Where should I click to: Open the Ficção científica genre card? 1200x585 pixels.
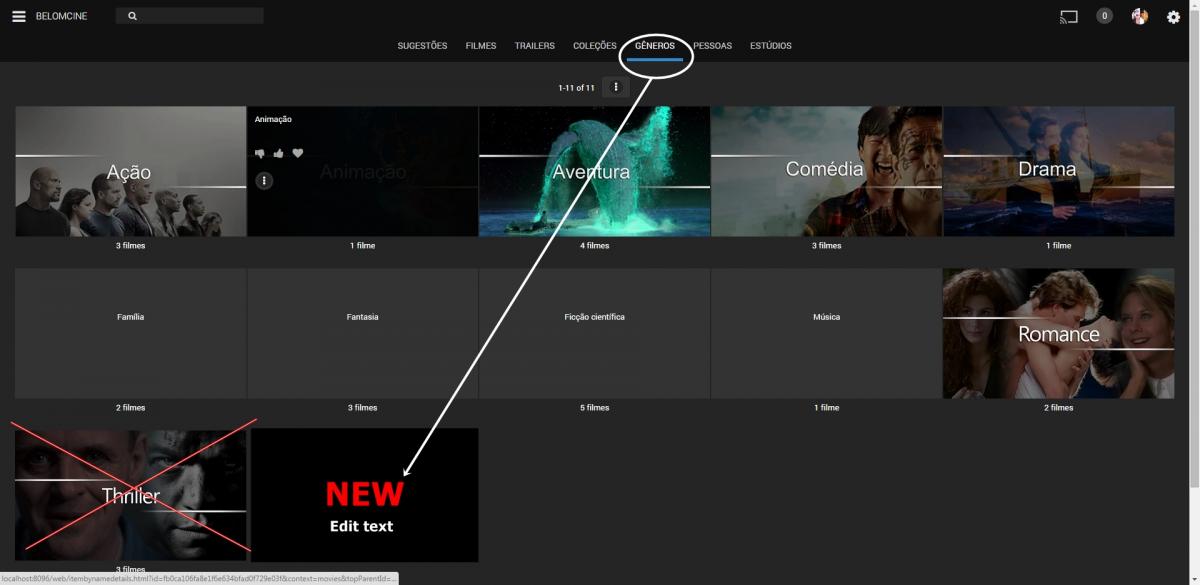pyautogui.click(x=595, y=333)
